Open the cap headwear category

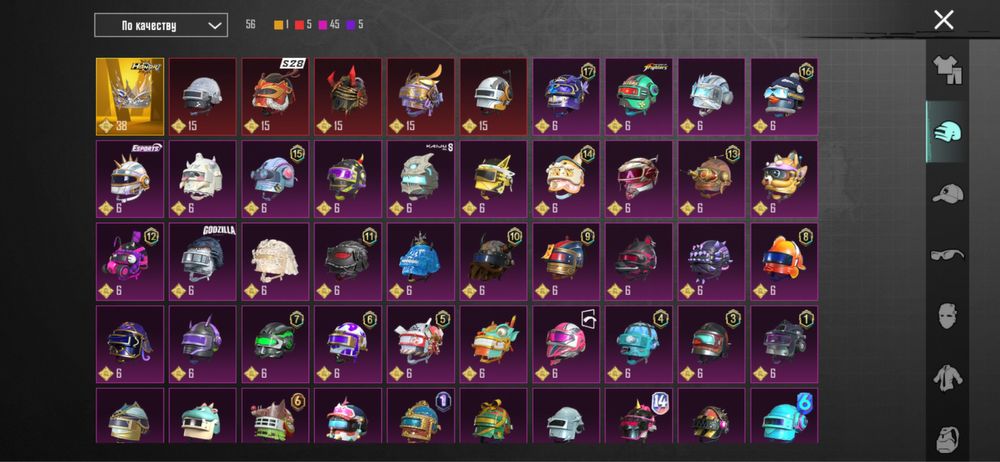(948, 193)
